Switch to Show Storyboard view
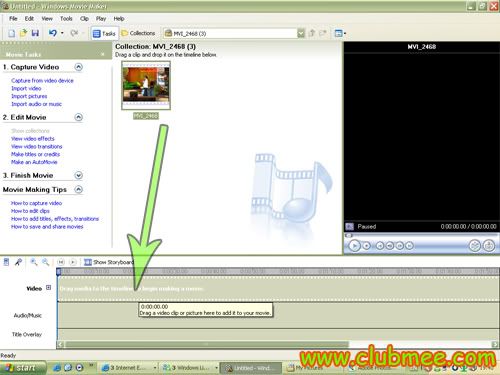 tap(108, 262)
